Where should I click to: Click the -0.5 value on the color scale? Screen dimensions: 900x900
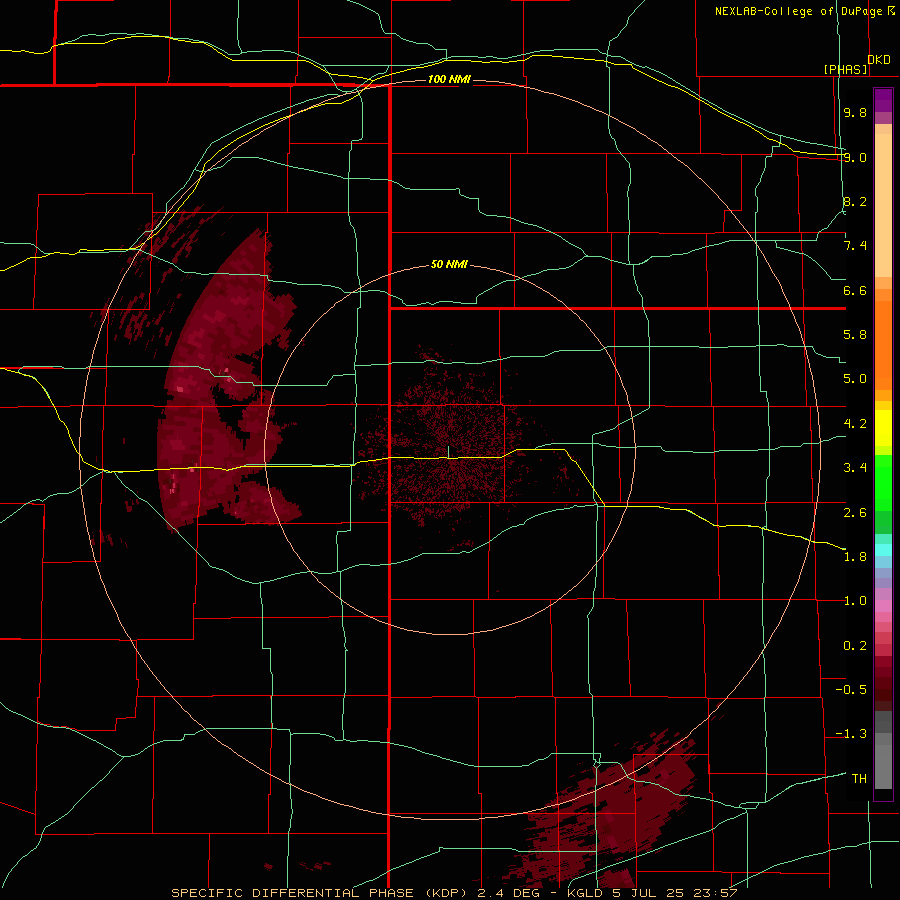click(x=851, y=689)
